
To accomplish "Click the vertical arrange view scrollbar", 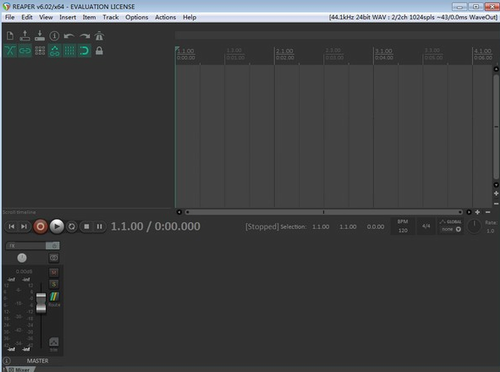I will click(x=496, y=127).
